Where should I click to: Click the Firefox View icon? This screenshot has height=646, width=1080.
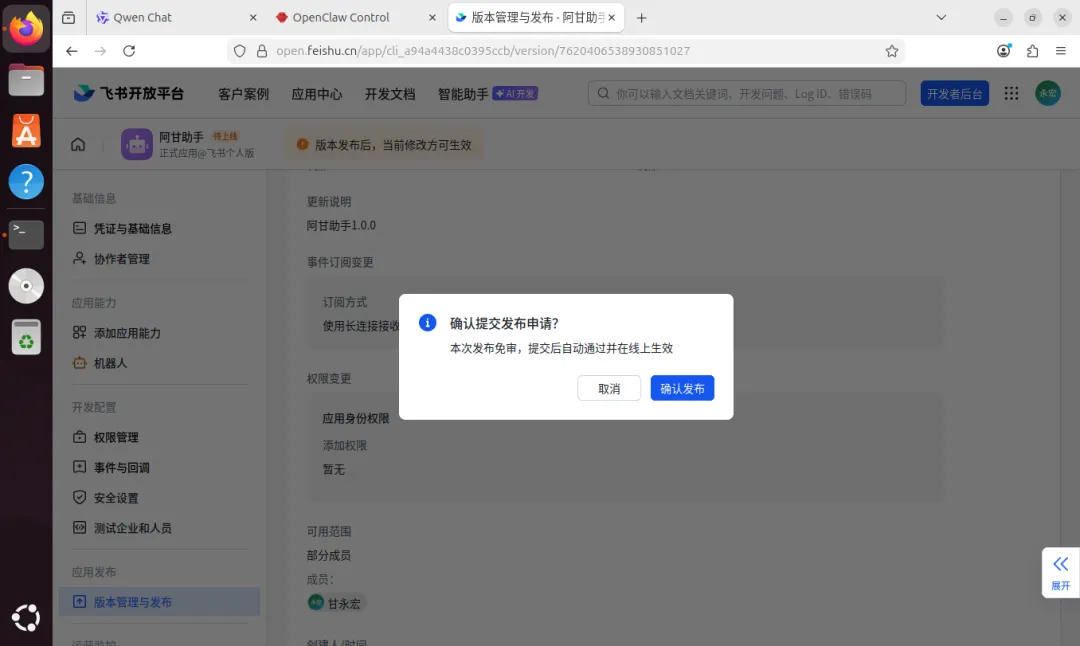pos(68,17)
